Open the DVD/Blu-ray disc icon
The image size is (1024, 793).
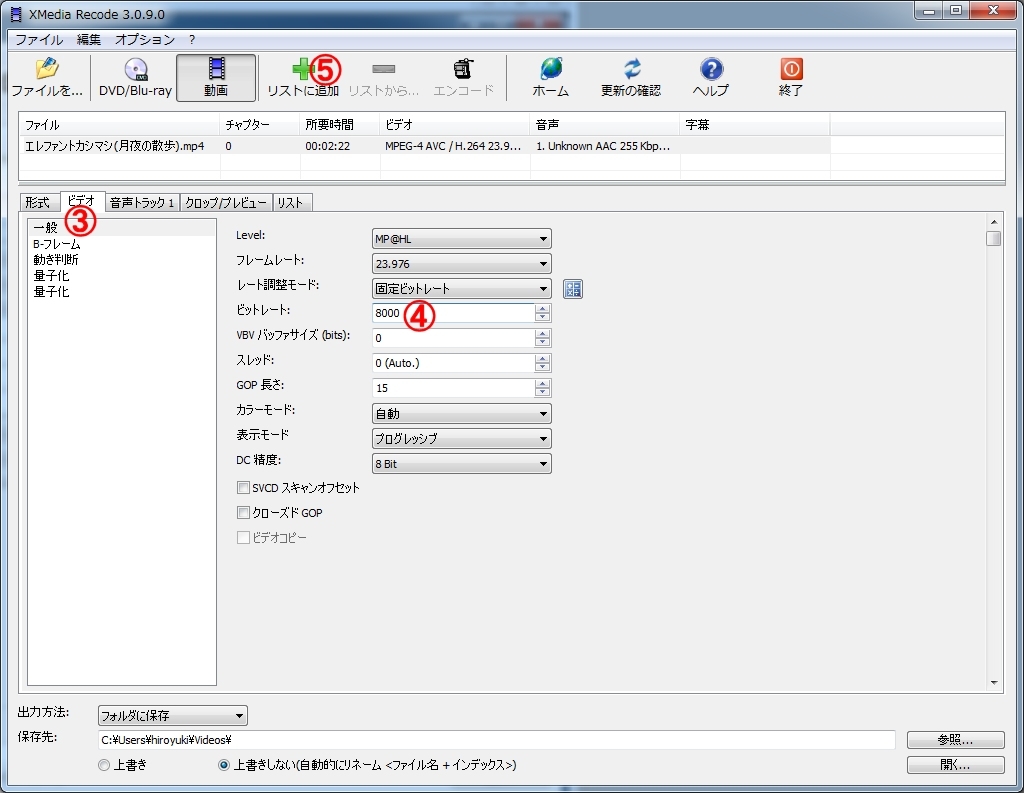point(135,70)
